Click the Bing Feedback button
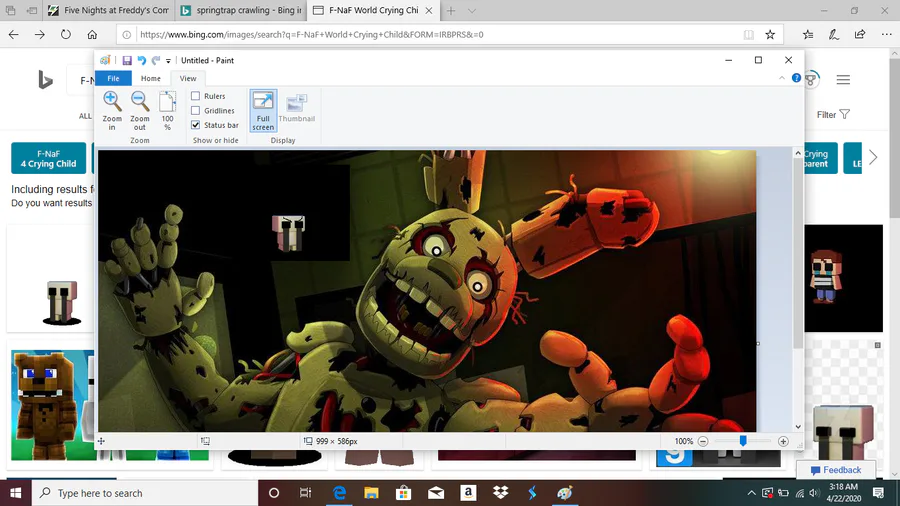Image resolution: width=900 pixels, height=506 pixels. pos(836,470)
